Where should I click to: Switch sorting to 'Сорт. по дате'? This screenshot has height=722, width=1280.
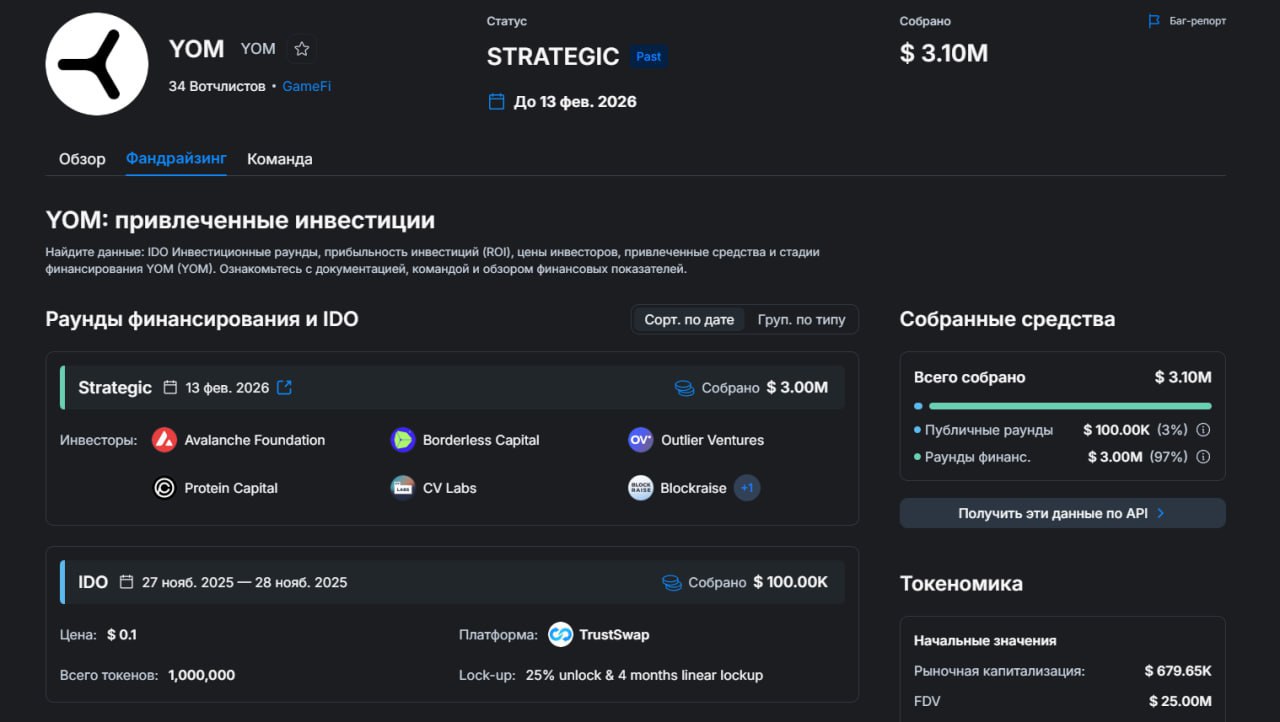[x=689, y=320]
